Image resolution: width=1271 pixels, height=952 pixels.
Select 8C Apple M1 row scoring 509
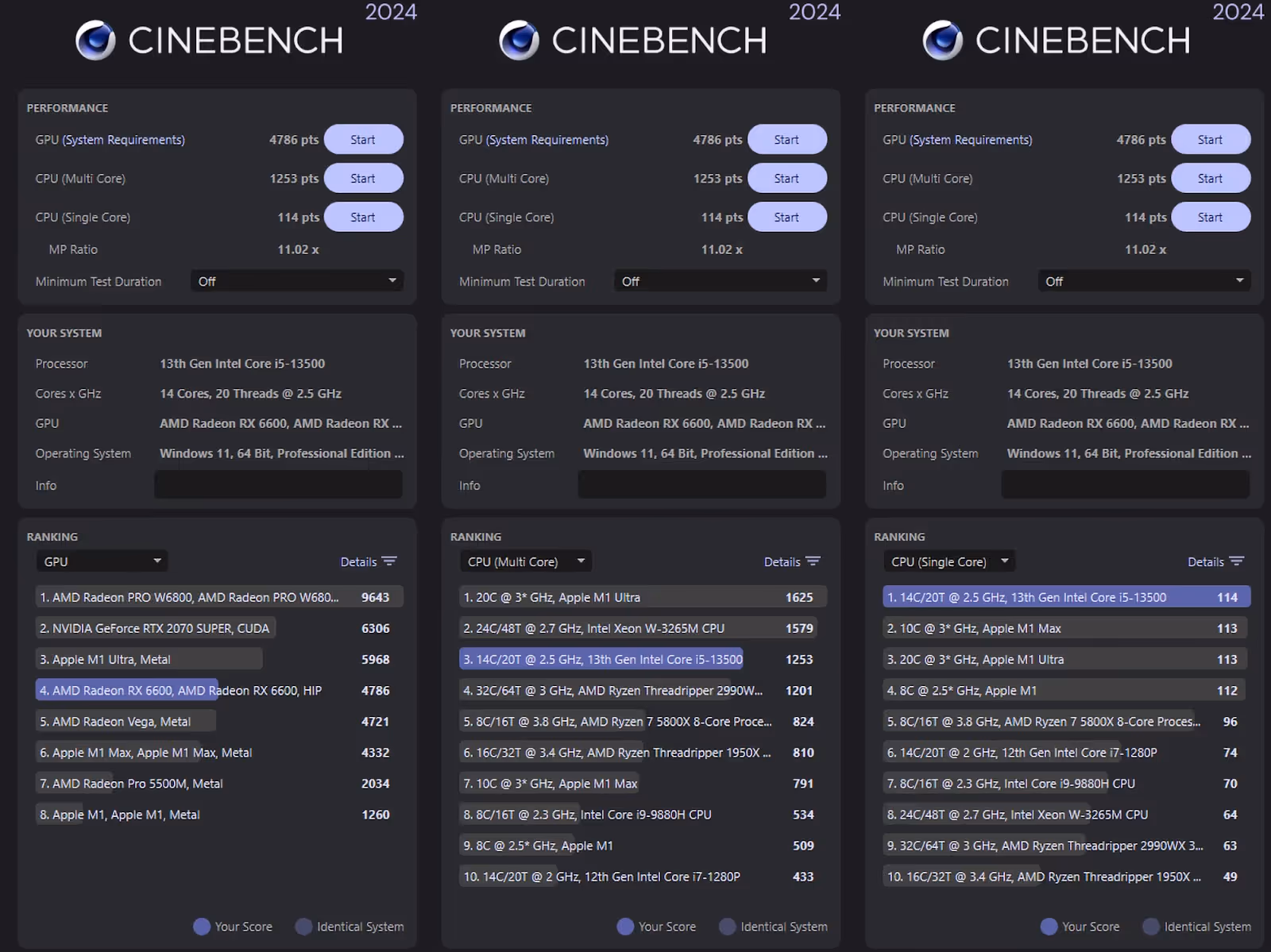[643, 845]
